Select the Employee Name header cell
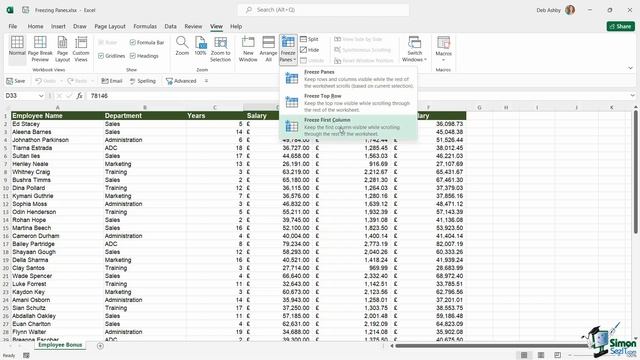The height and width of the screenshot is (360, 640). click(57, 116)
